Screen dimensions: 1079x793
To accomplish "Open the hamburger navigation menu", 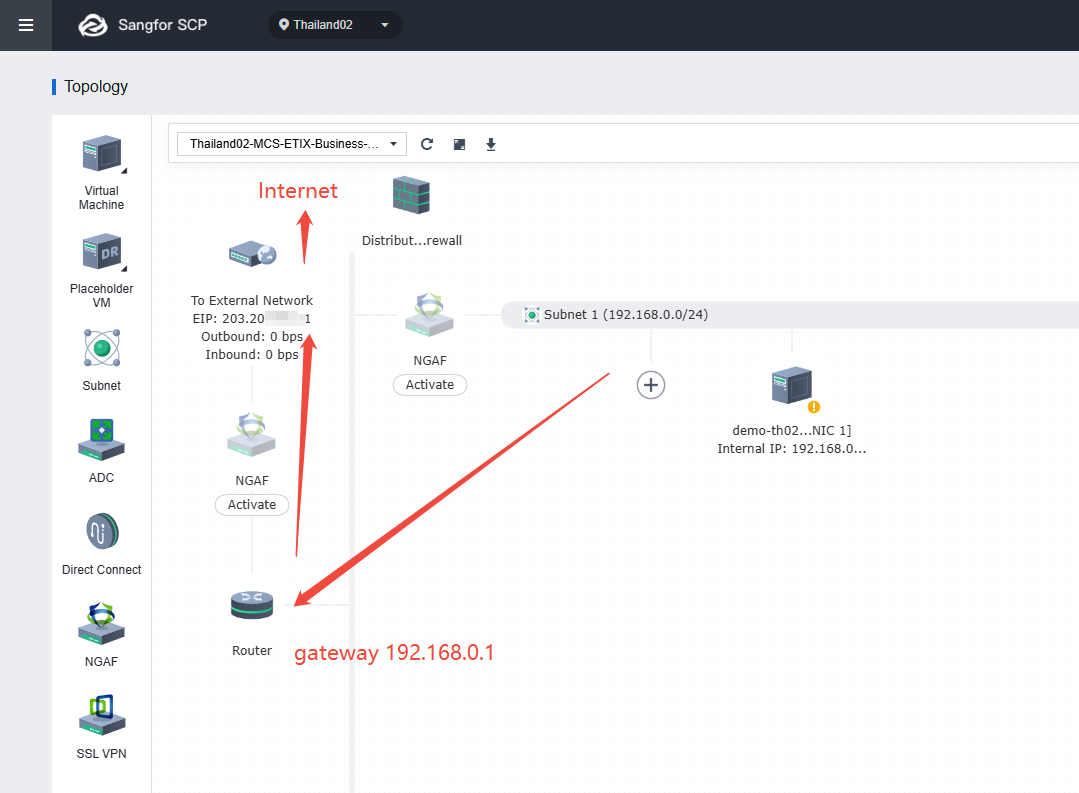I will coord(26,25).
